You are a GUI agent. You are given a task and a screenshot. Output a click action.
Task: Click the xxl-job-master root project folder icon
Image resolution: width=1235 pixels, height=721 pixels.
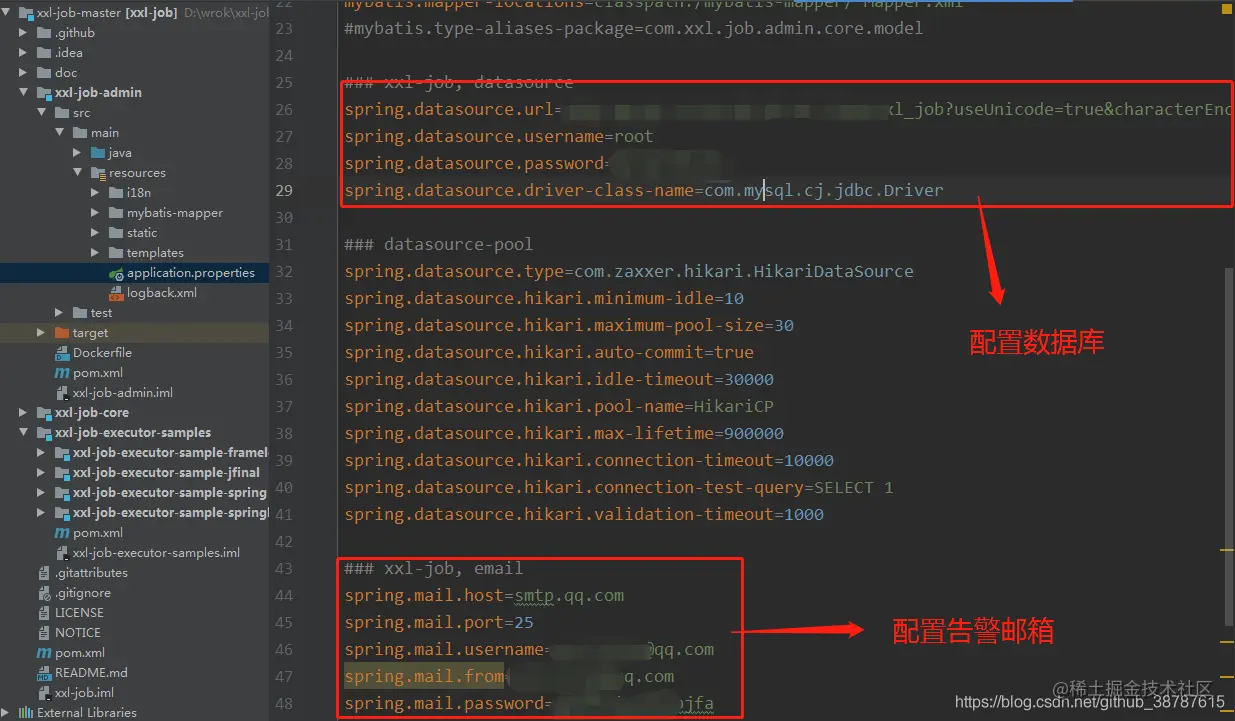26,13
